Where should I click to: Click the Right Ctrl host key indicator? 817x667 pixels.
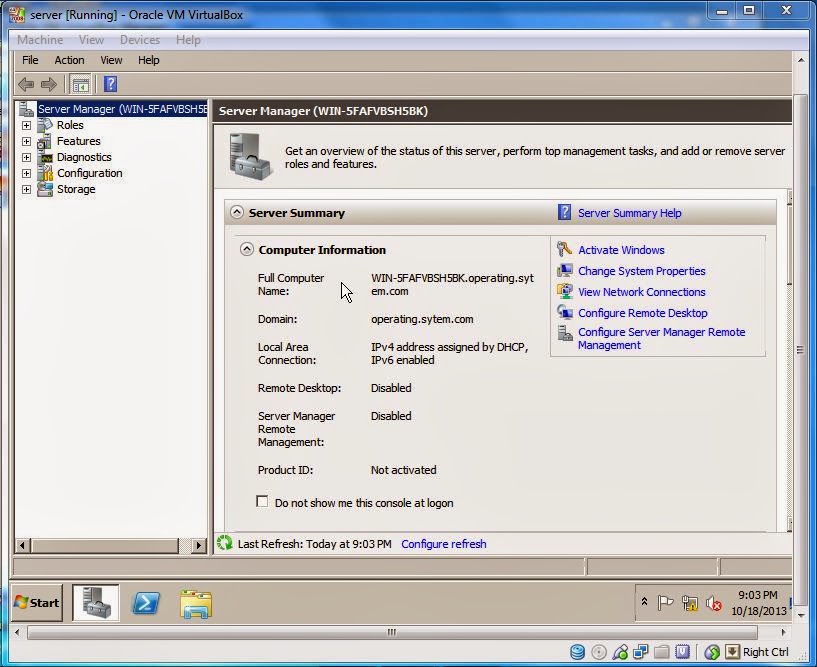(x=765, y=652)
